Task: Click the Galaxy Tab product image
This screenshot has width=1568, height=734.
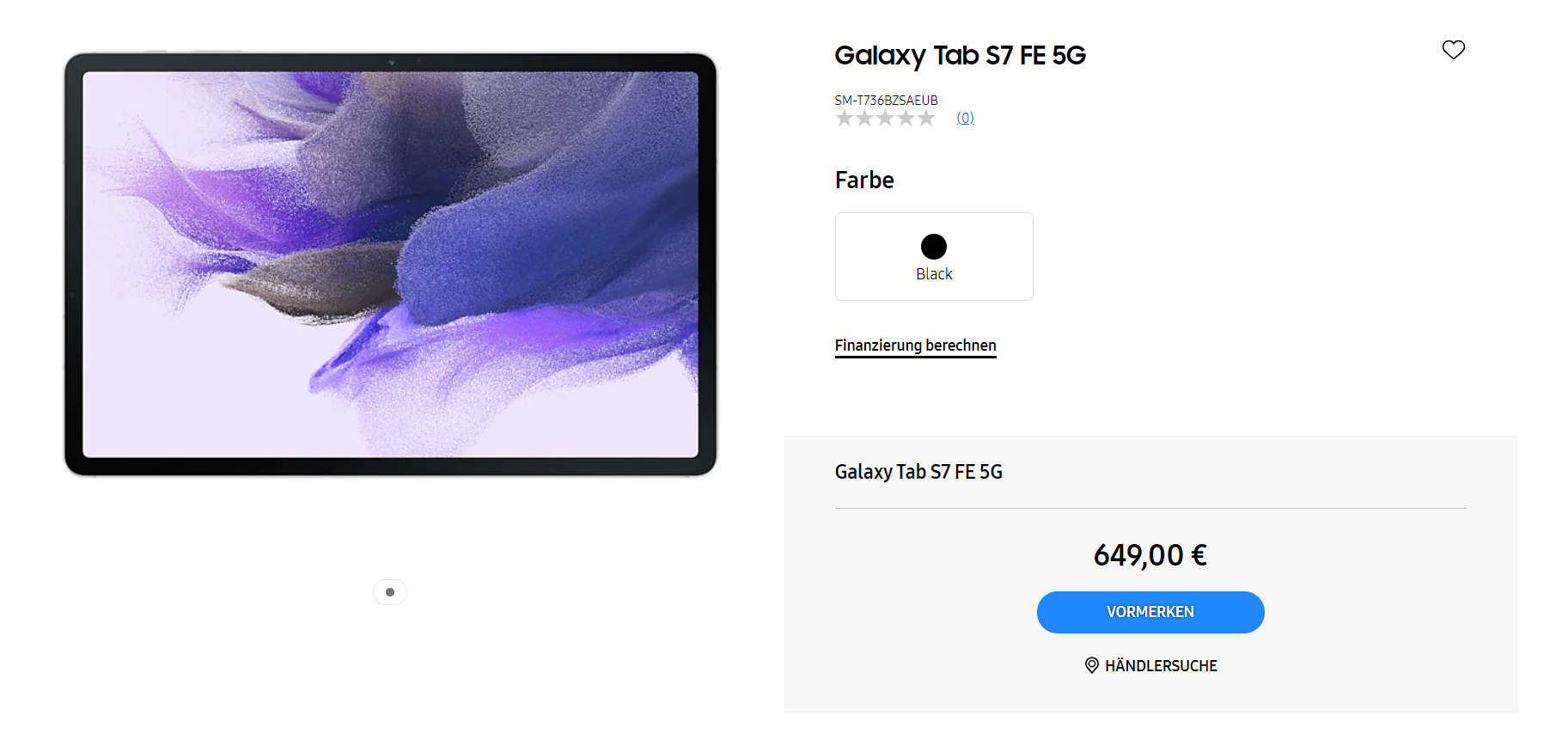Action: coord(391,264)
